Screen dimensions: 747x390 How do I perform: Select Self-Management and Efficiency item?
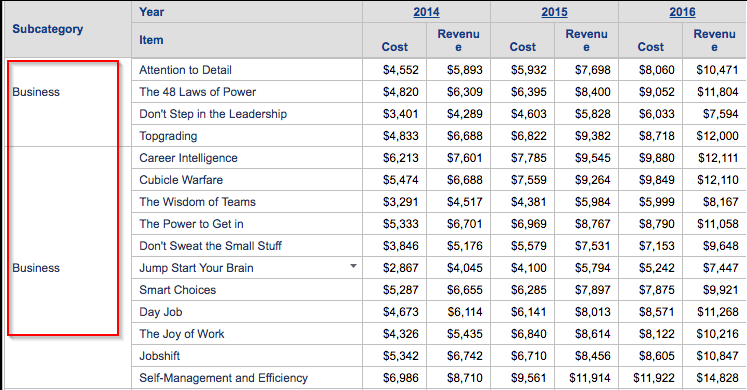tap(223, 378)
